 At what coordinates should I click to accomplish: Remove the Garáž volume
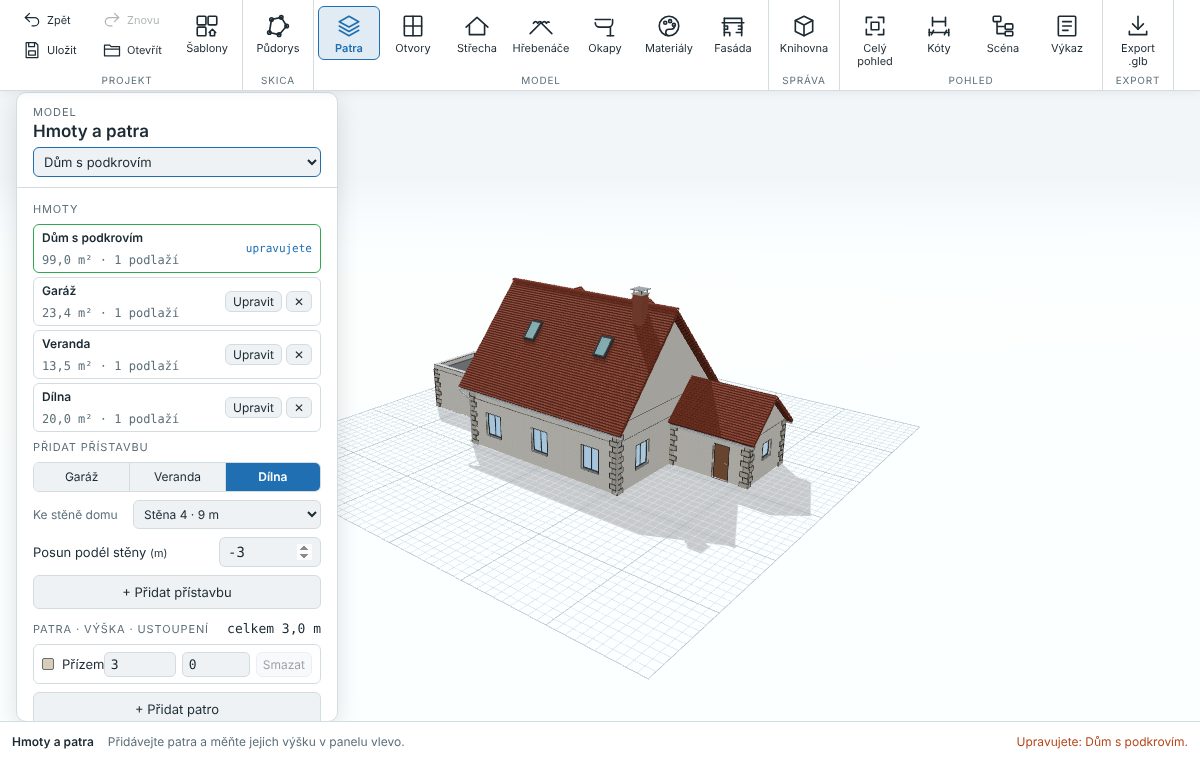tap(299, 301)
